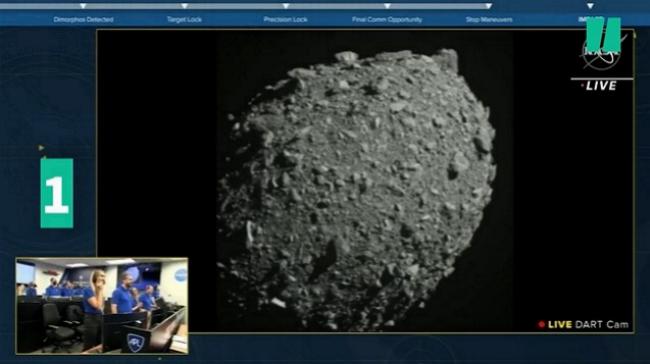
Task: Click the APL shield logo on the podium
Action: (136, 342)
